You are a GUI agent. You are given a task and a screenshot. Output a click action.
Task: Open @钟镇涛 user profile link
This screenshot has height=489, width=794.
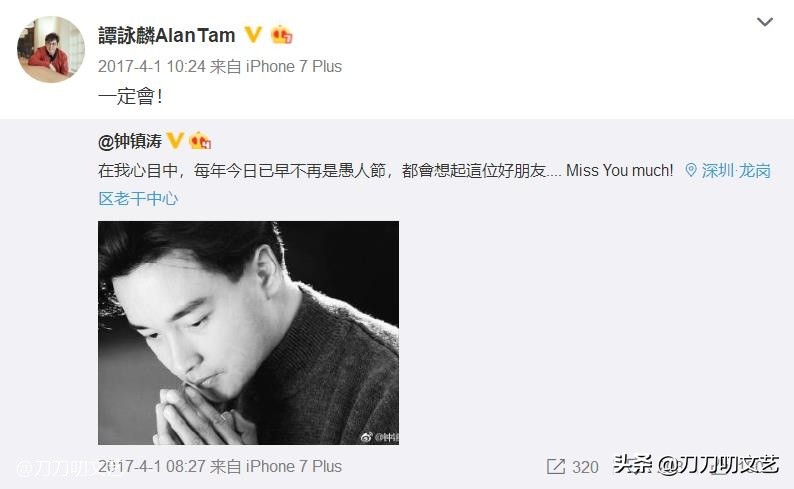pos(130,141)
